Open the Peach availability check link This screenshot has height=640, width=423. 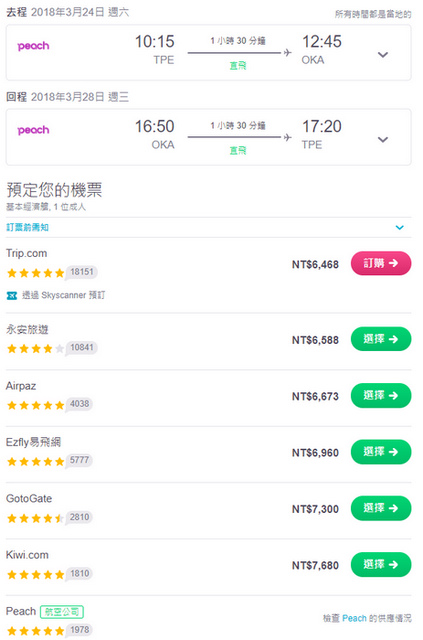click(x=367, y=618)
